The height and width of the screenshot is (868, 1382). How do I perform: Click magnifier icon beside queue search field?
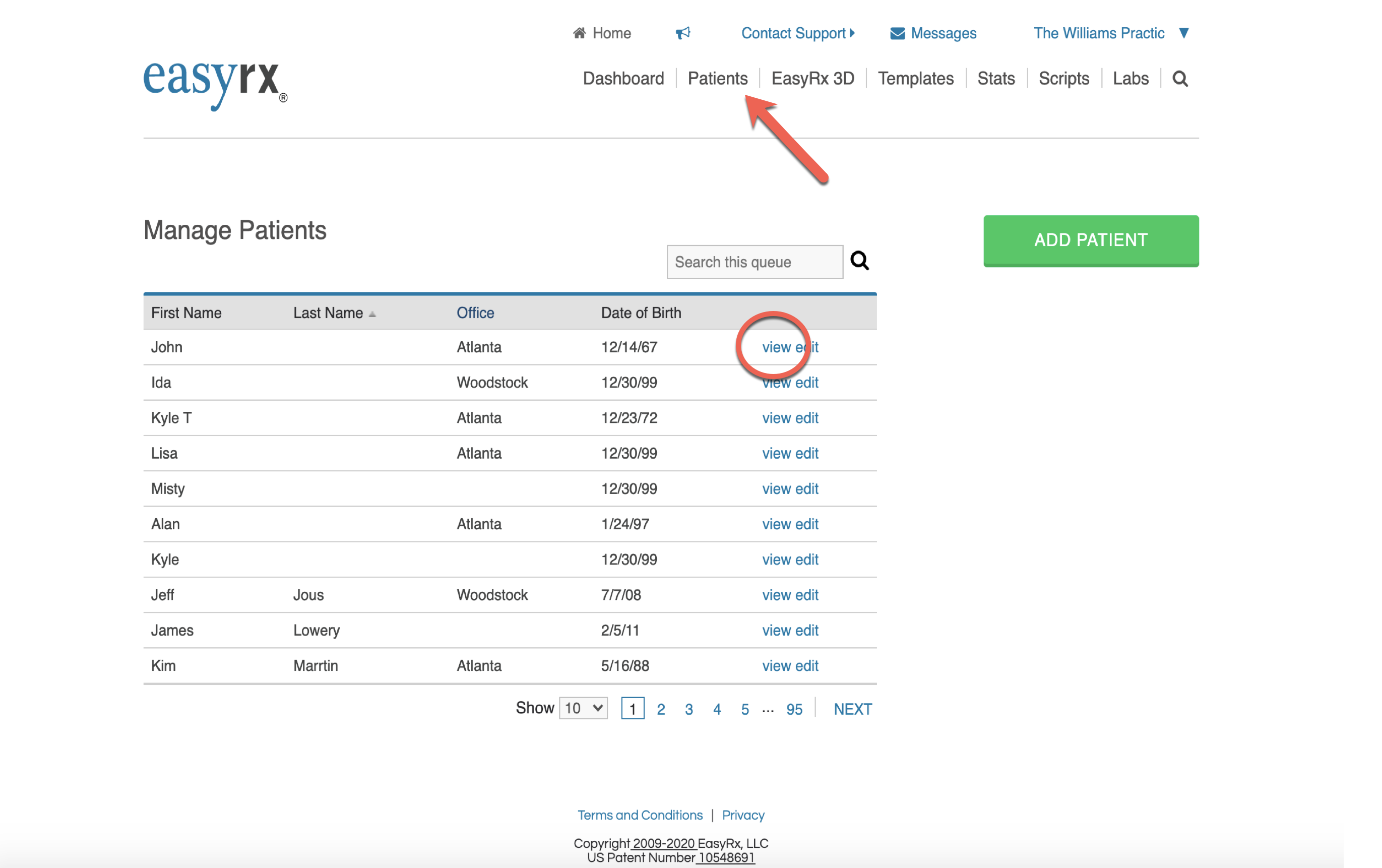pos(859,261)
